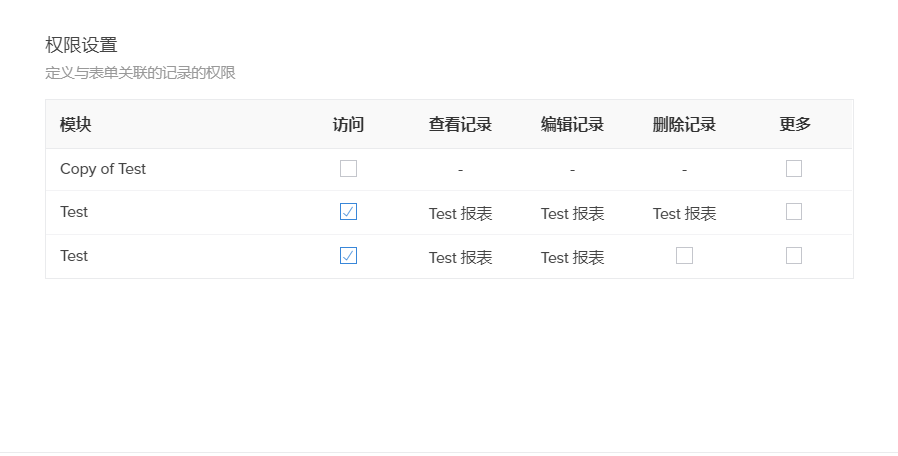Open 查看记录 'Test 报表' in first Test row
The height and width of the screenshot is (456, 898).
[460, 214]
